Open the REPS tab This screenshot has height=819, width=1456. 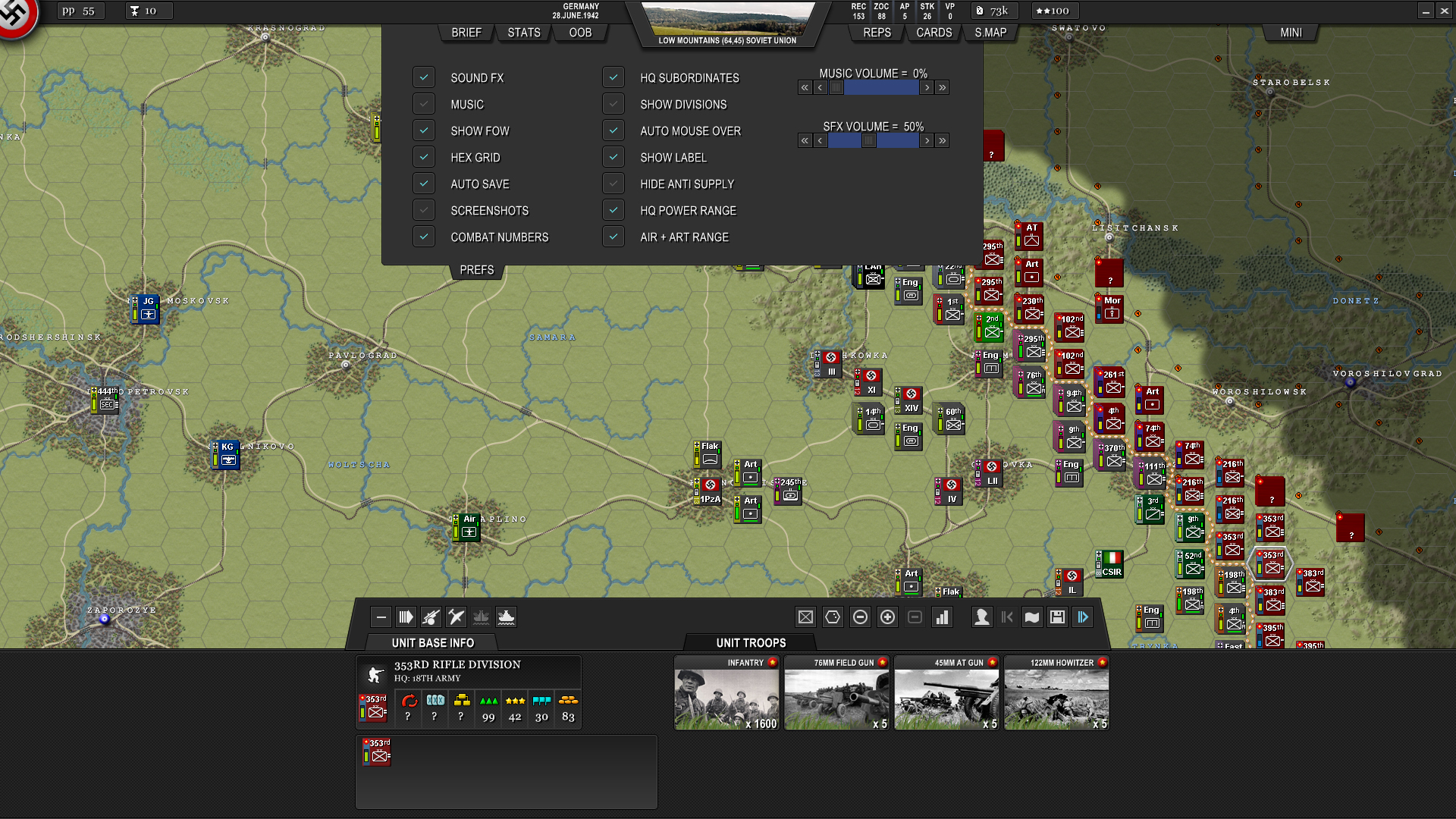pyautogui.click(x=877, y=33)
